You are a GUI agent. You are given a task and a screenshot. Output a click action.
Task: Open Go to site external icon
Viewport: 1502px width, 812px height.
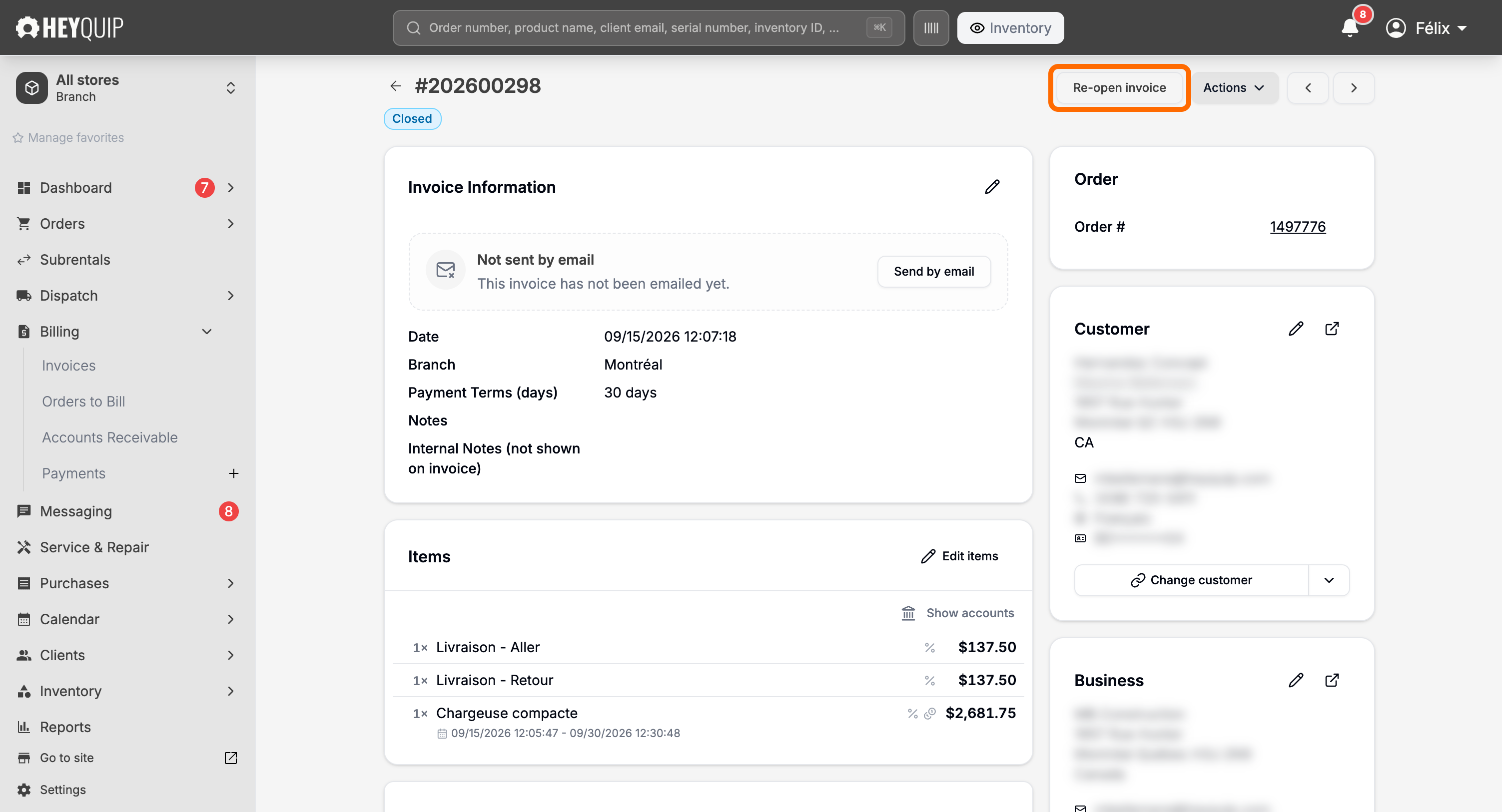(231, 758)
